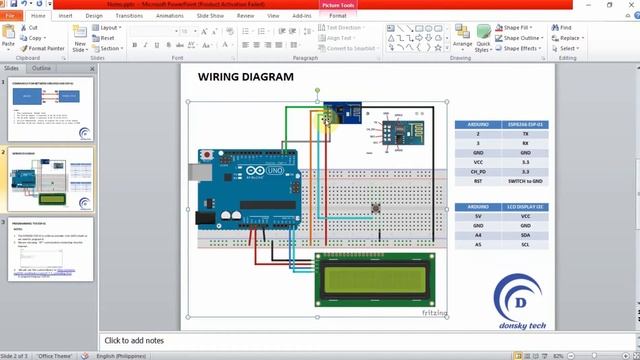Viewport: 640px width, 360px height.
Task: Click the Zoom slider in status bar
Action: 594,356
